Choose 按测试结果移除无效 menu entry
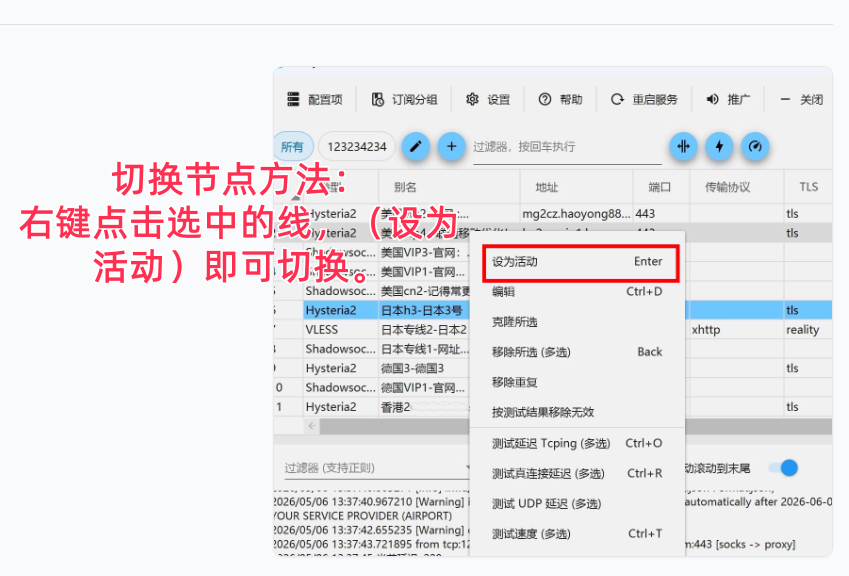The width and height of the screenshot is (849, 576). (x=577, y=413)
